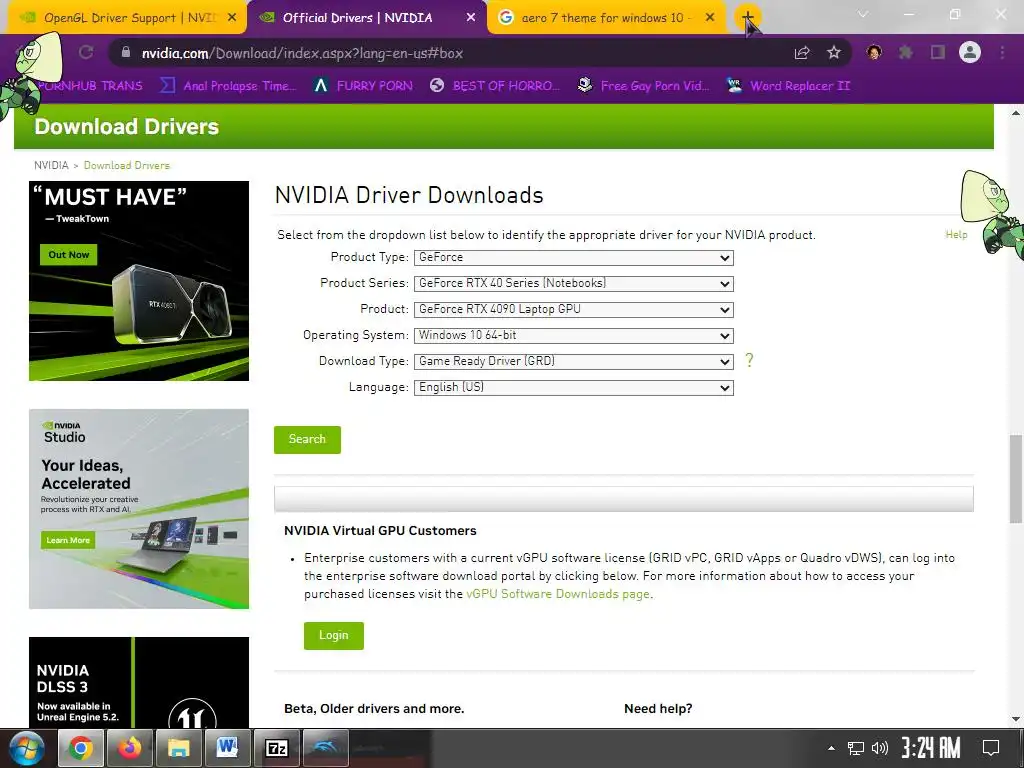Open the BEST OF HORRO... bookmark
Image resolution: width=1024 pixels, height=768 pixels.
click(495, 86)
